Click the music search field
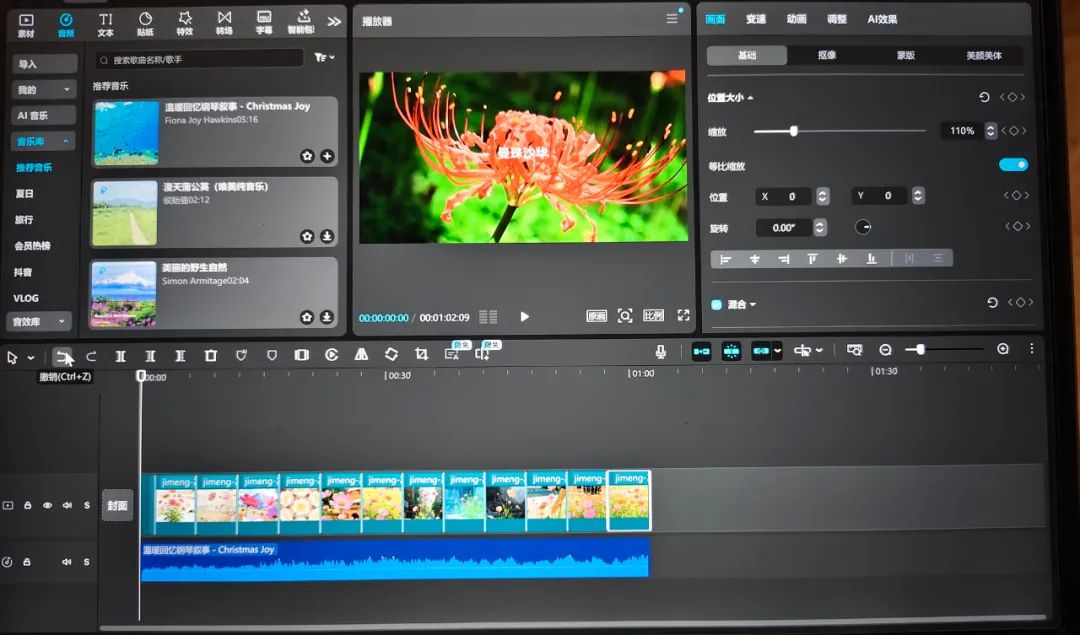 (x=199, y=60)
